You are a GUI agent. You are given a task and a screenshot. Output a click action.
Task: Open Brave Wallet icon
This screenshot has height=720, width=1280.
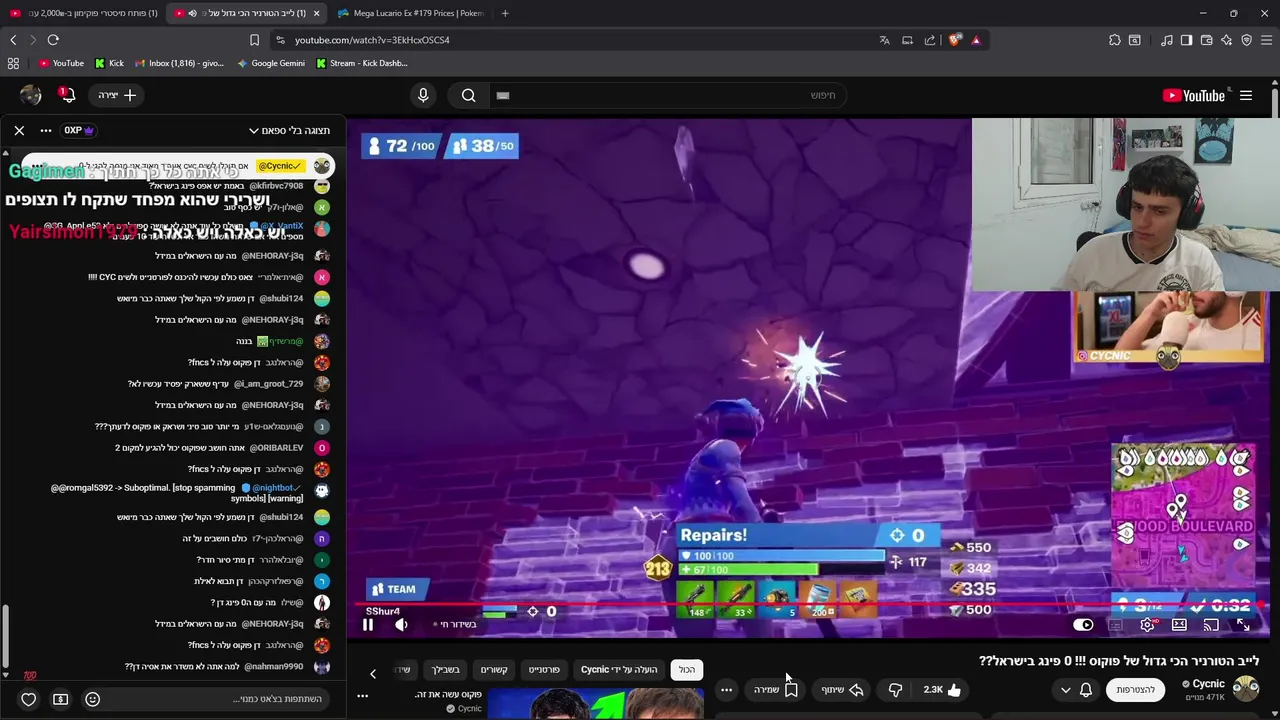point(1206,40)
